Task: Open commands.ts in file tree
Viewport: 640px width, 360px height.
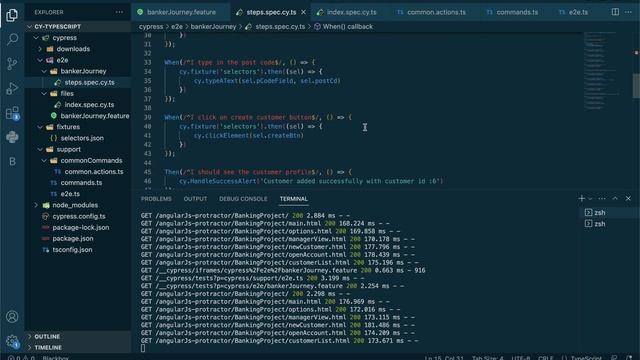Action: point(78,182)
